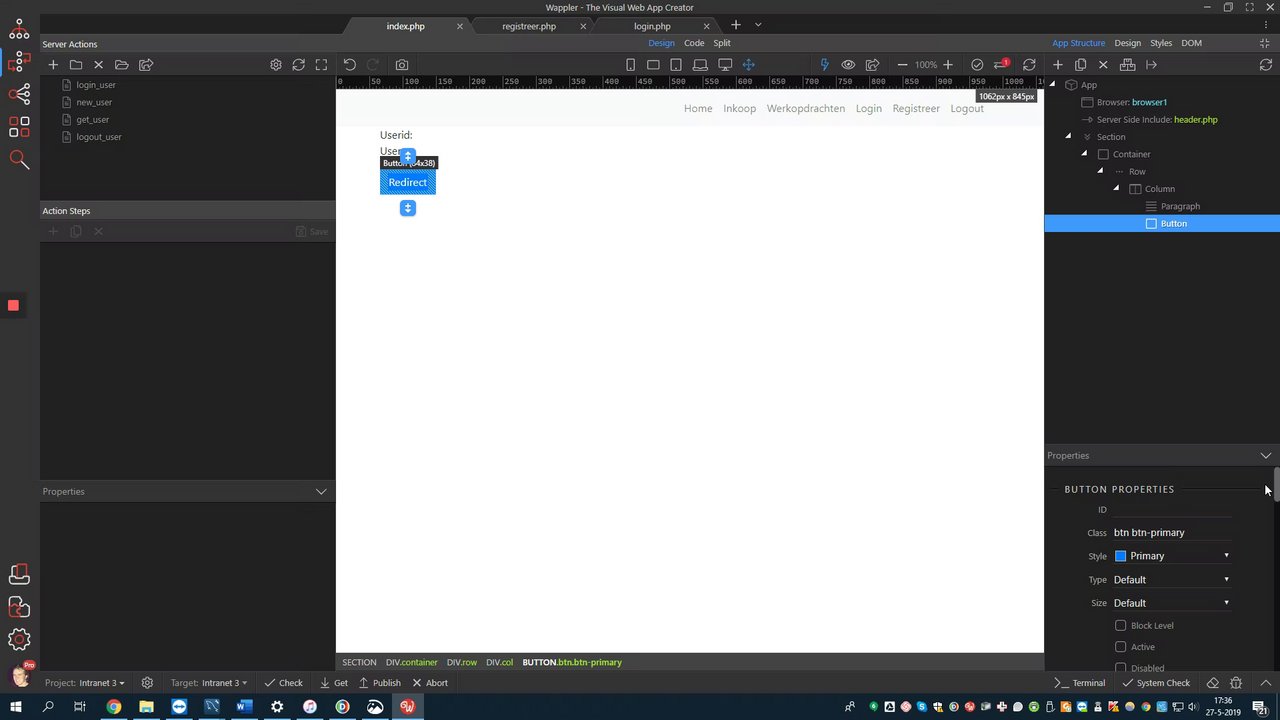Open the search magnifier in the left sidebar

click(19, 159)
